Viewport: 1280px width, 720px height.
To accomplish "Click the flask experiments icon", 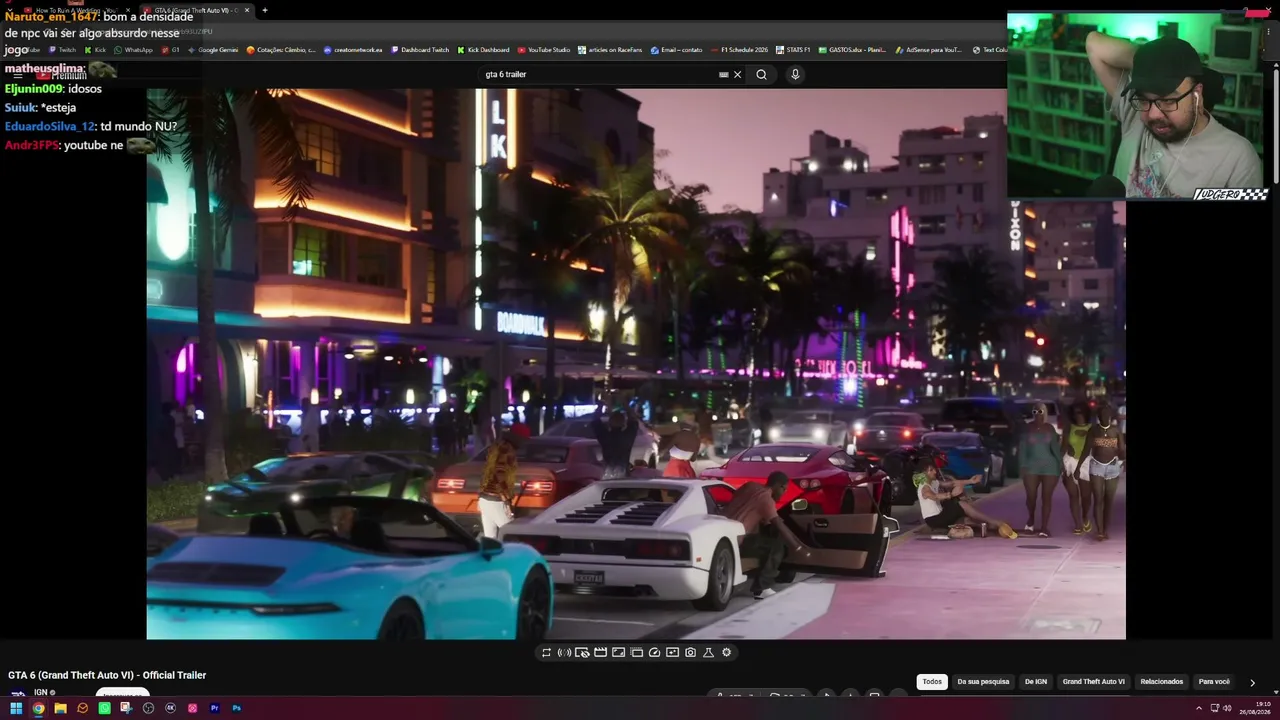I will [x=708, y=653].
